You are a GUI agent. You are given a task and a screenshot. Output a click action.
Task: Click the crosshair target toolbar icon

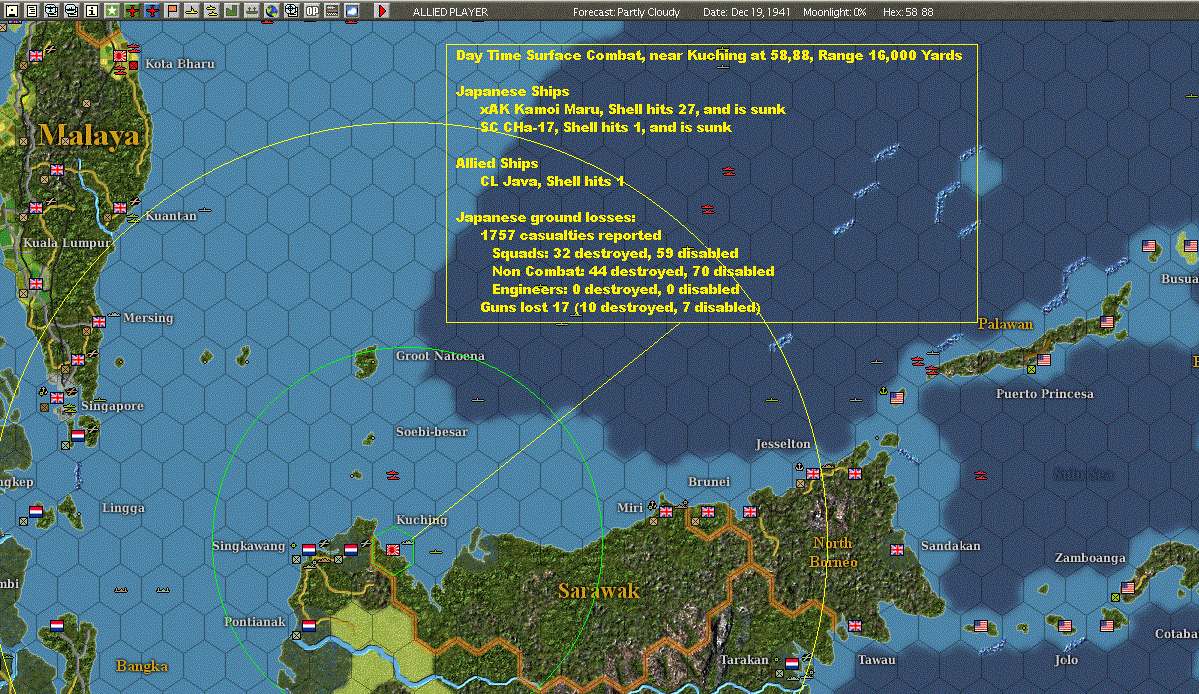(x=292, y=11)
